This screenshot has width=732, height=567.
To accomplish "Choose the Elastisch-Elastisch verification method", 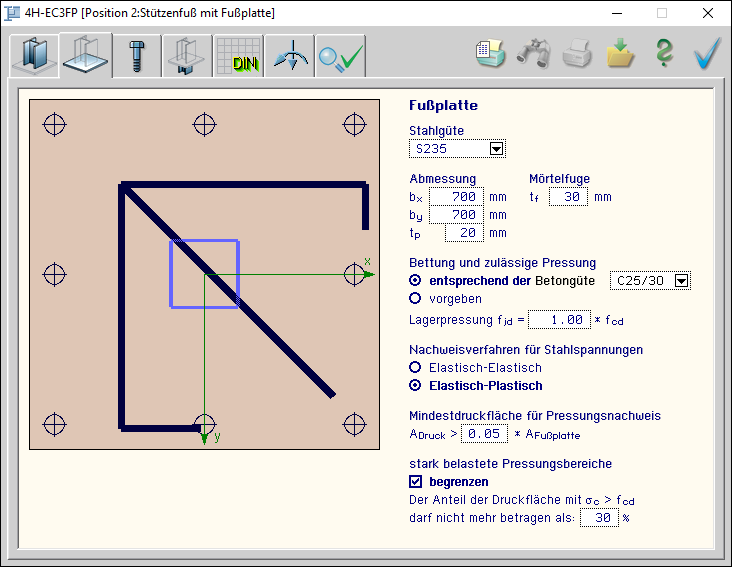I will point(416,367).
